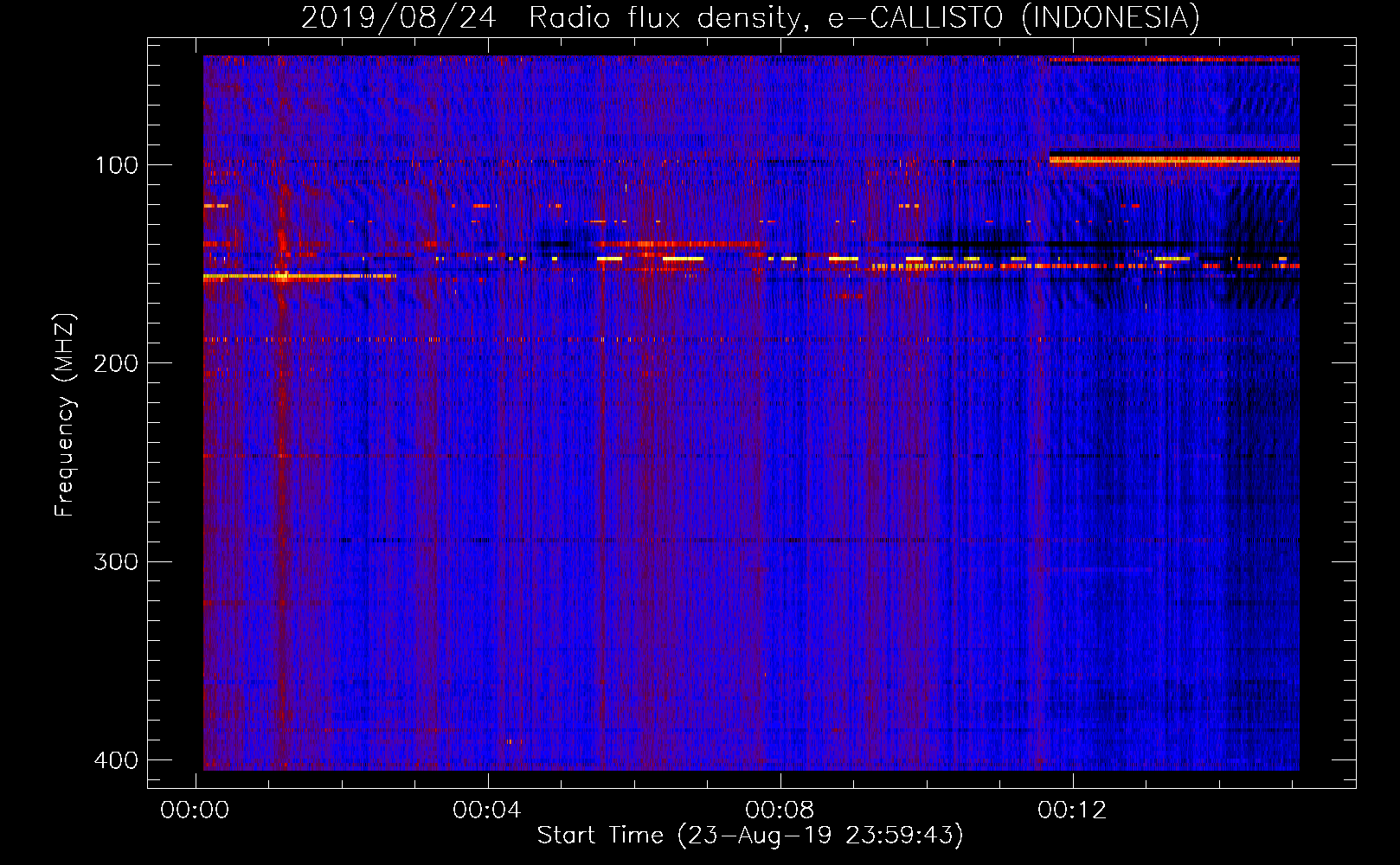Viewport: 1400px width, 865px height.
Task: Click the 'Frequency (MHZ)' axis label
Action: pyautogui.click(x=65, y=414)
